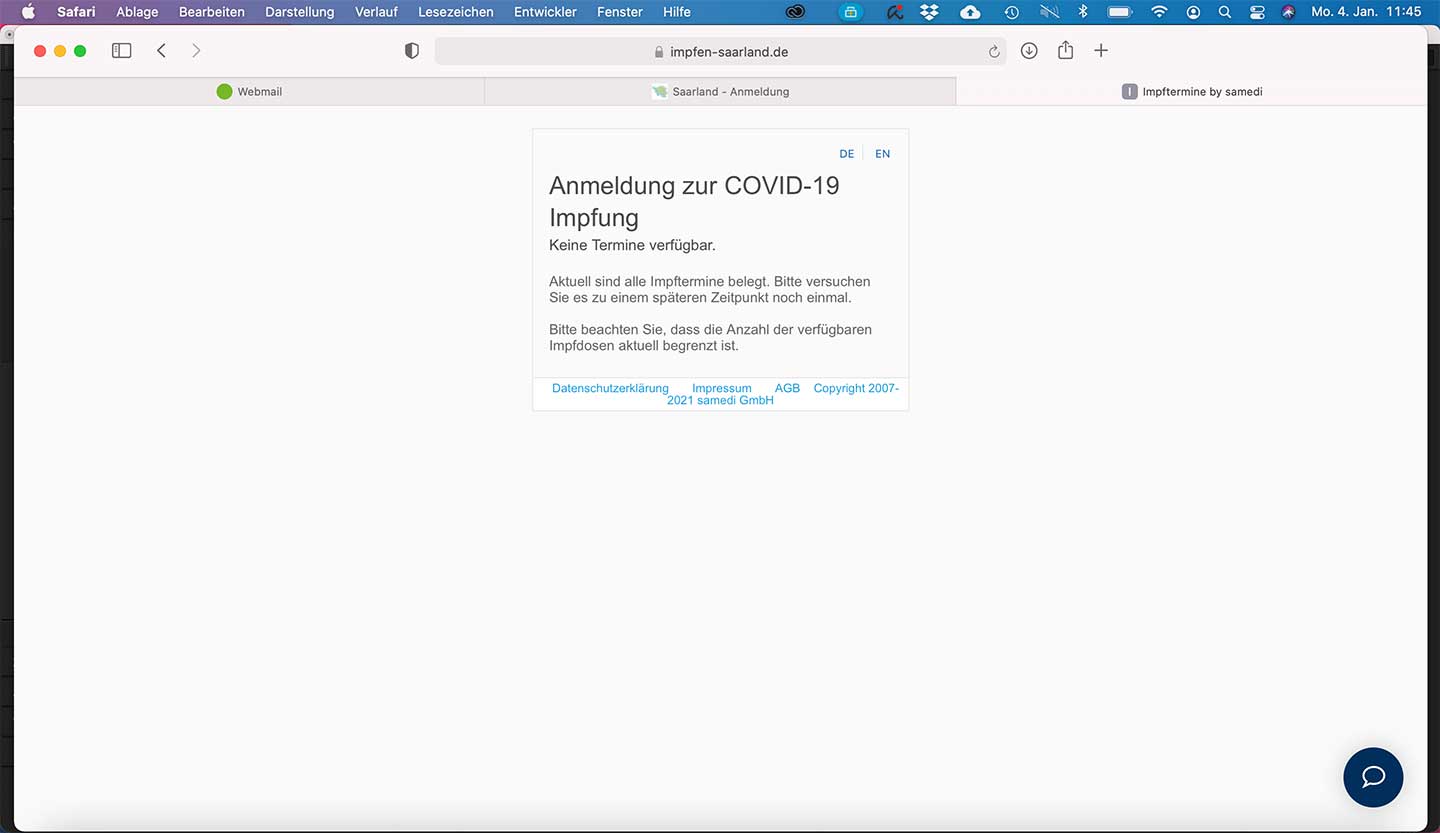Image resolution: width=1440 pixels, height=833 pixels.
Task: Show battery status in menu bar
Action: [x=1119, y=12]
